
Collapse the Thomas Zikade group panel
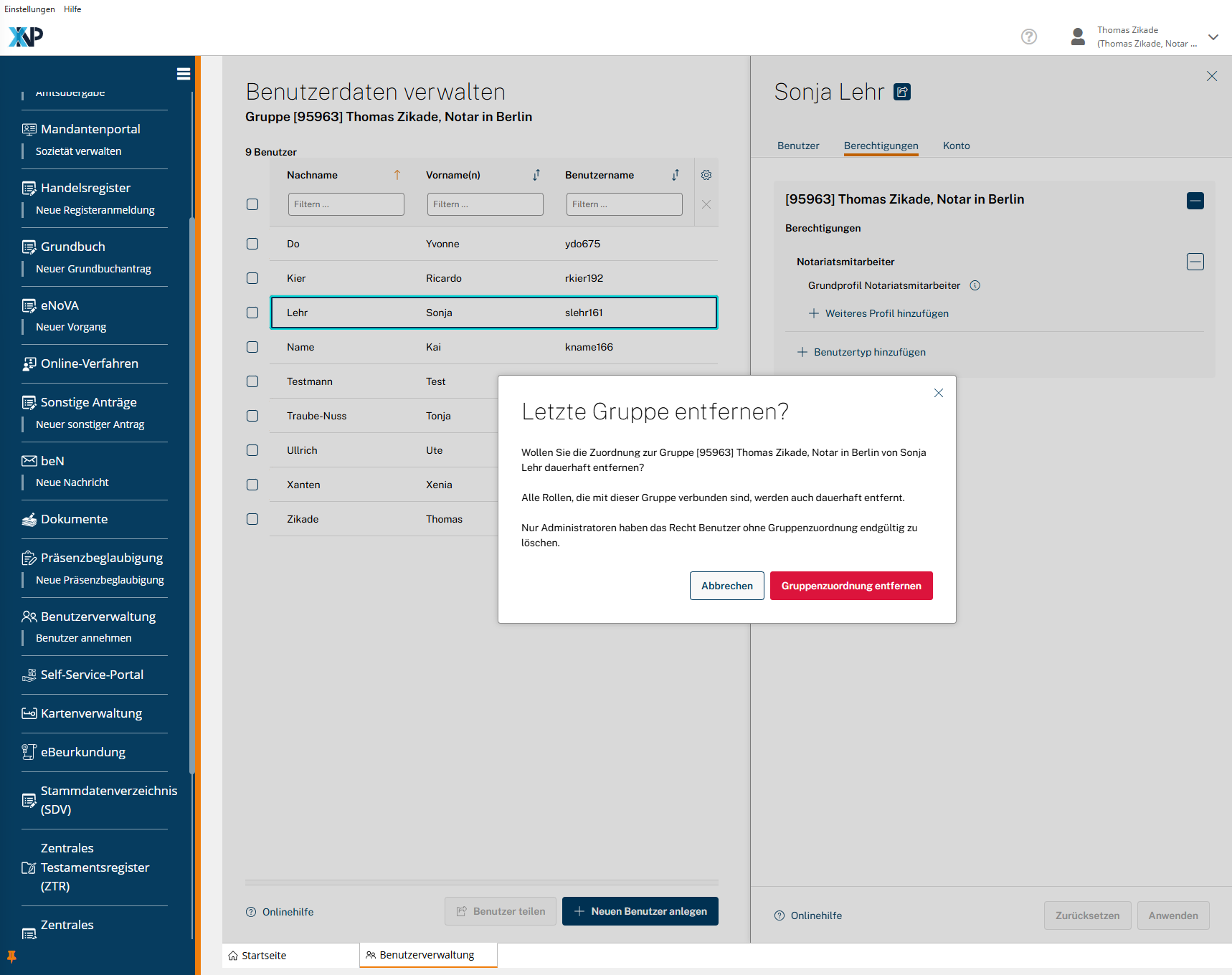coord(1195,201)
